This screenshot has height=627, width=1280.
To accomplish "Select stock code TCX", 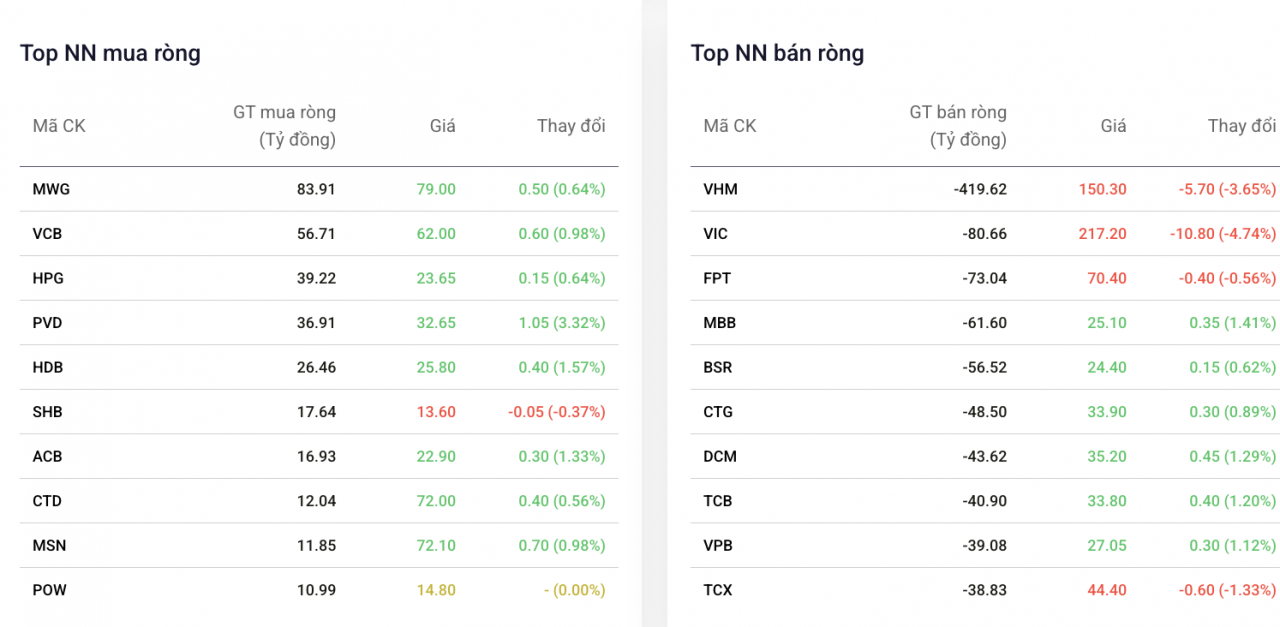I will pyautogui.click(x=718, y=590).
